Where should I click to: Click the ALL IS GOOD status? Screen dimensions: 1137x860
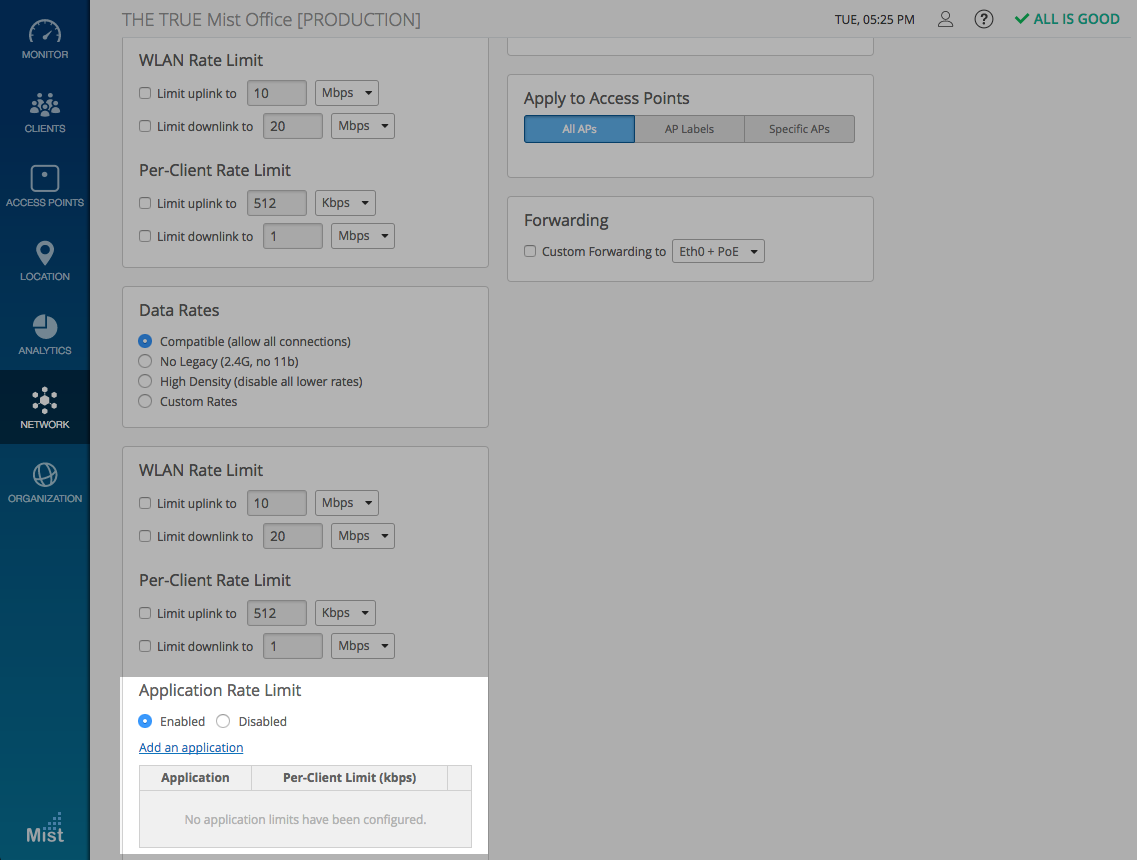pos(1067,20)
